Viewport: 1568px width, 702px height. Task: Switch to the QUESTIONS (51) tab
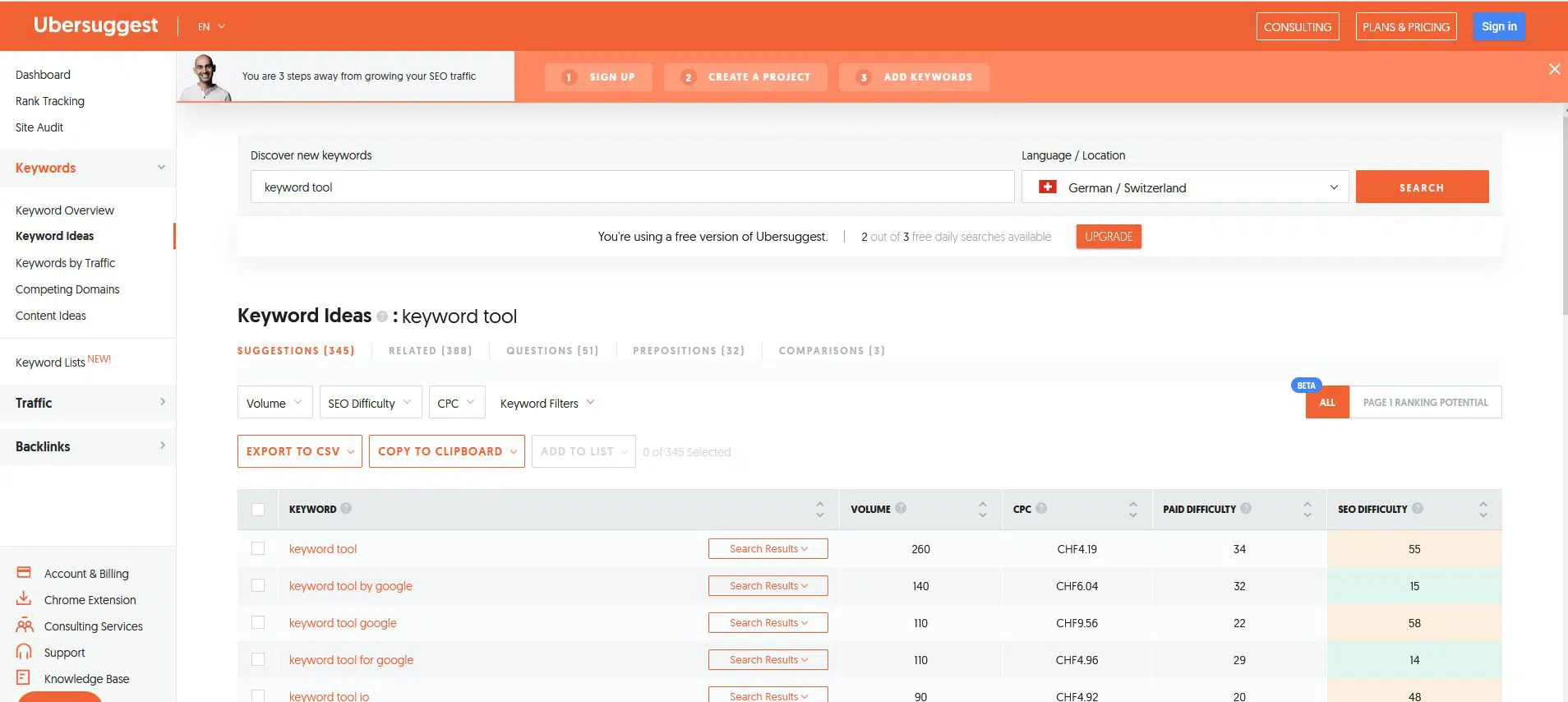coord(552,350)
